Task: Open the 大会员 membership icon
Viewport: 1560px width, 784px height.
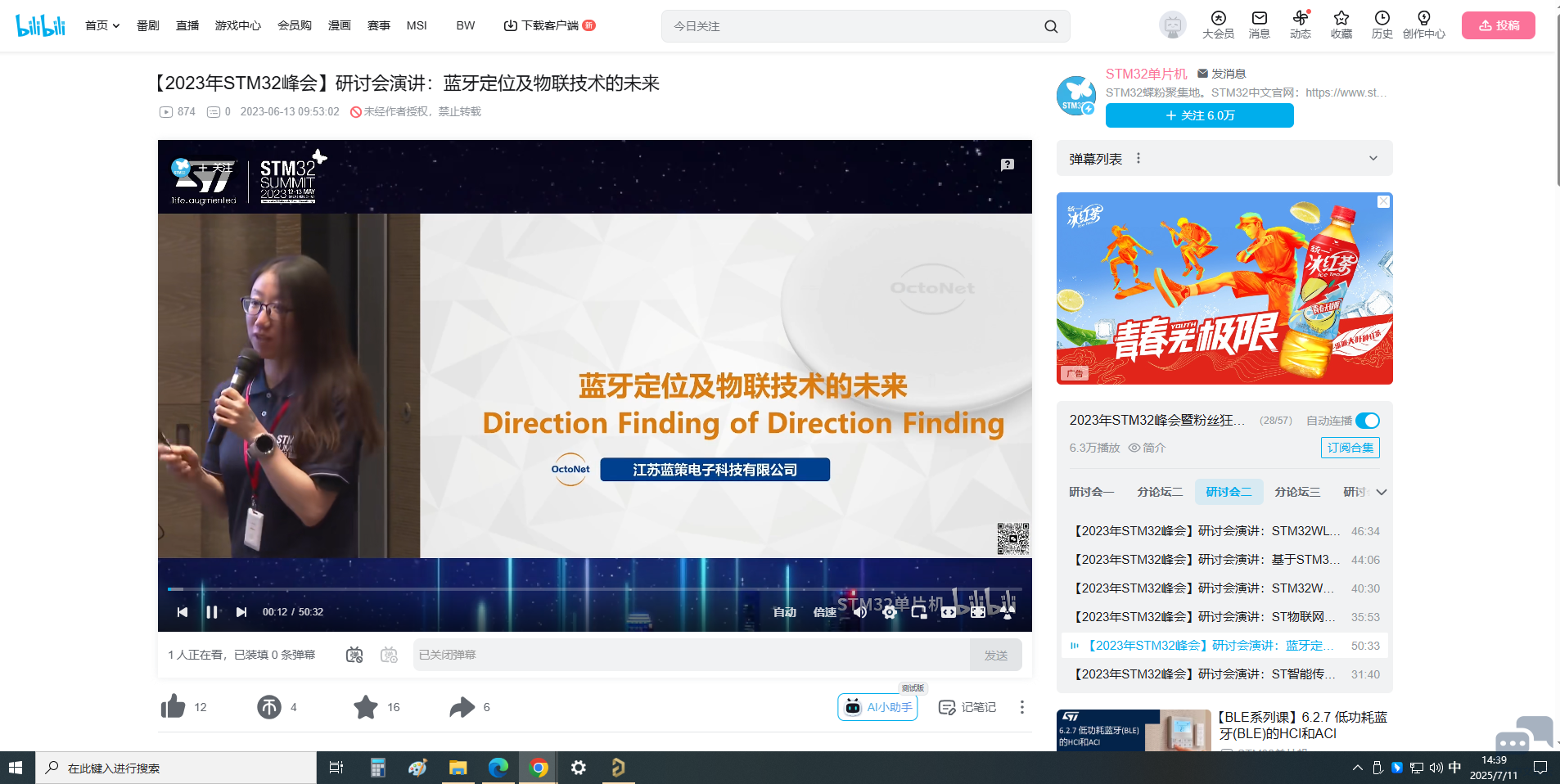Action: (x=1218, y=25)
